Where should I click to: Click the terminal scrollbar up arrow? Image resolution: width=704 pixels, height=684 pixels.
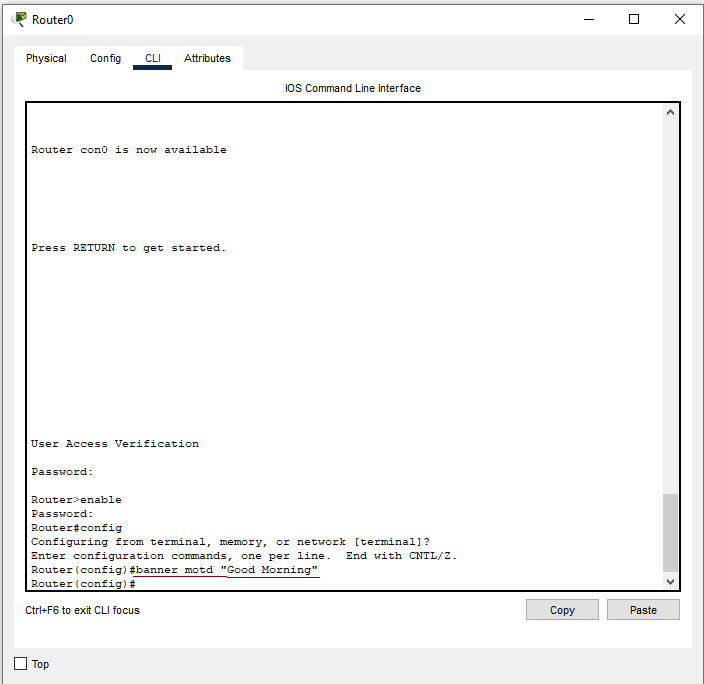670,112
